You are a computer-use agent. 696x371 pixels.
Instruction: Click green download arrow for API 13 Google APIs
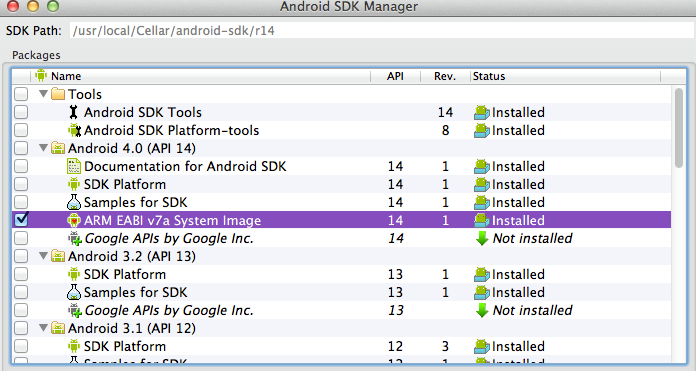point(482,311)
